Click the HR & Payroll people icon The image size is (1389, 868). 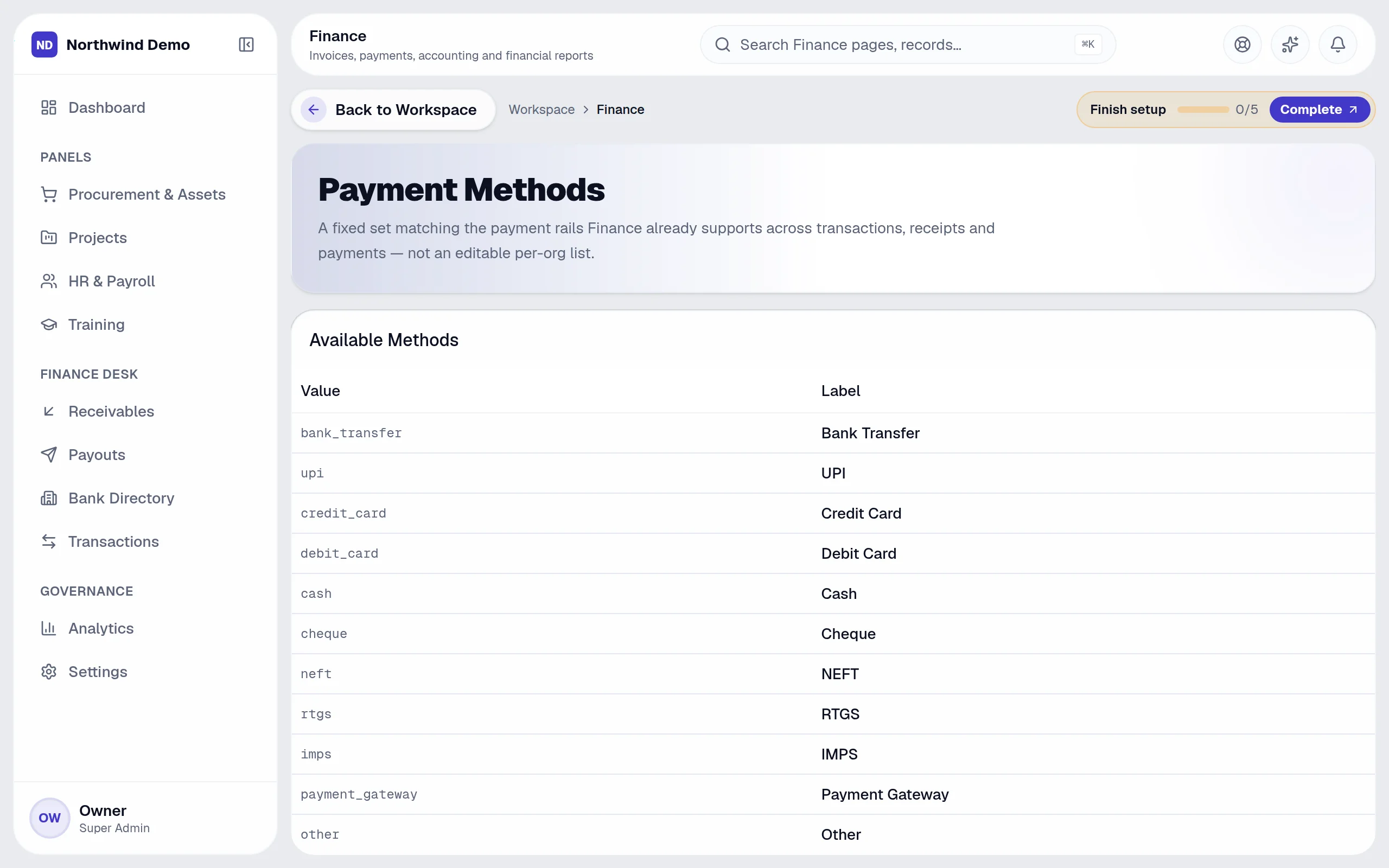(49, 282)
